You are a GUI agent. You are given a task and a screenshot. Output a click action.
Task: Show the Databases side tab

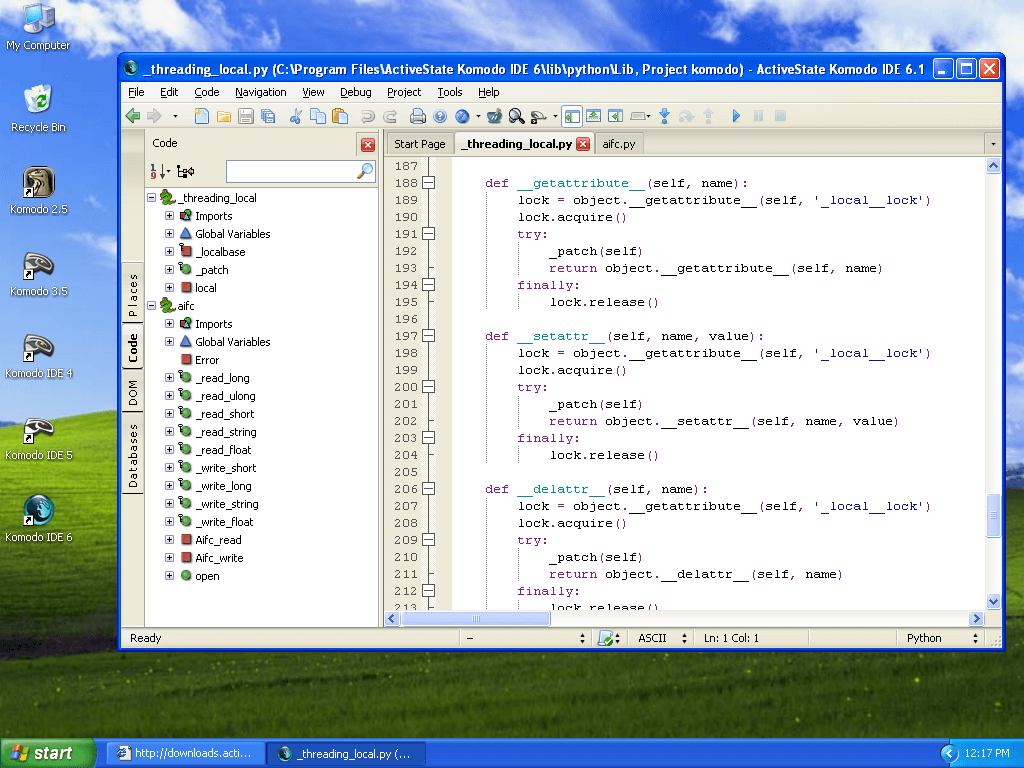click(133, 455)
